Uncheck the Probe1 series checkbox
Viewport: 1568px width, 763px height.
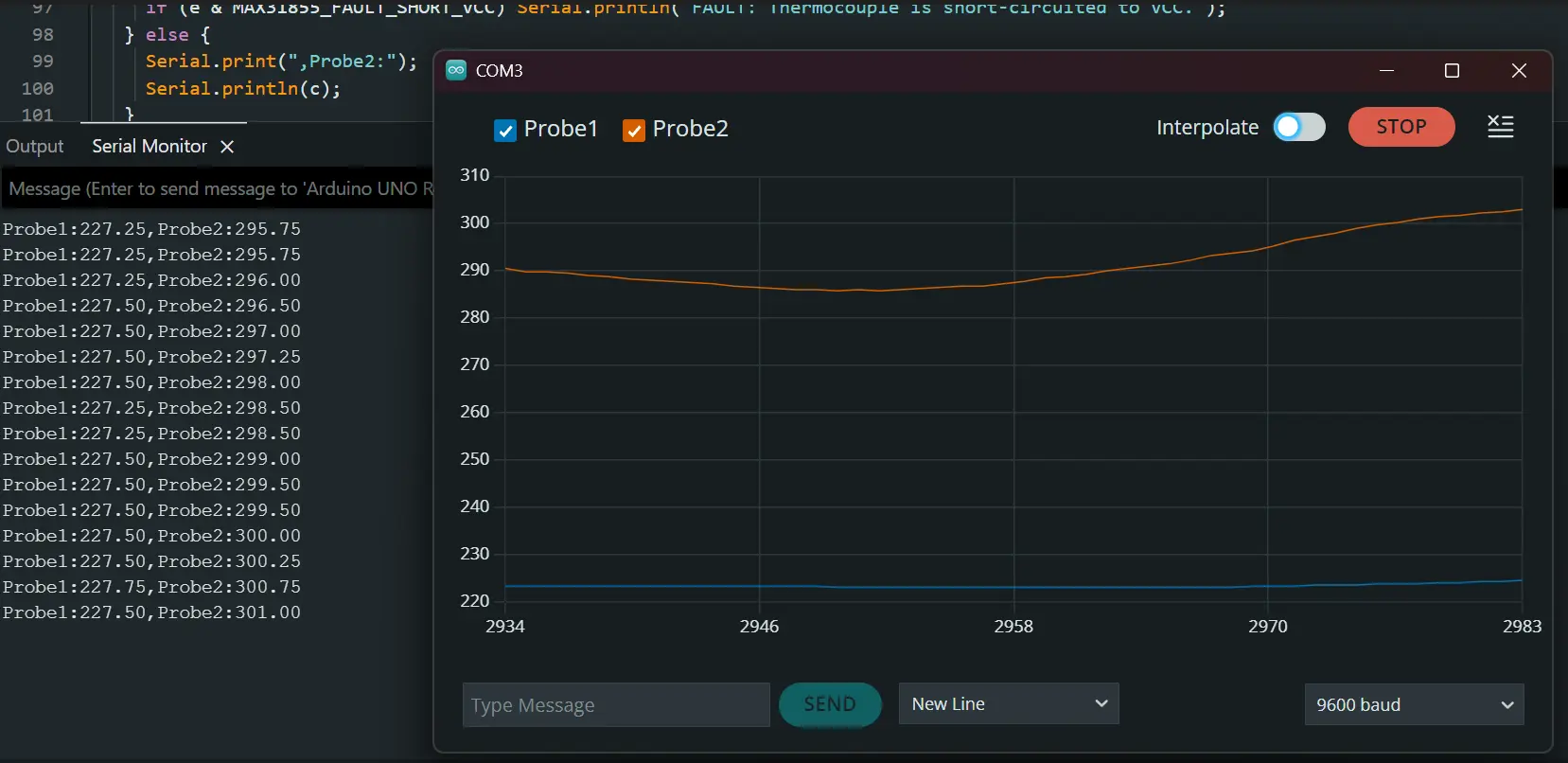point(505,131)
